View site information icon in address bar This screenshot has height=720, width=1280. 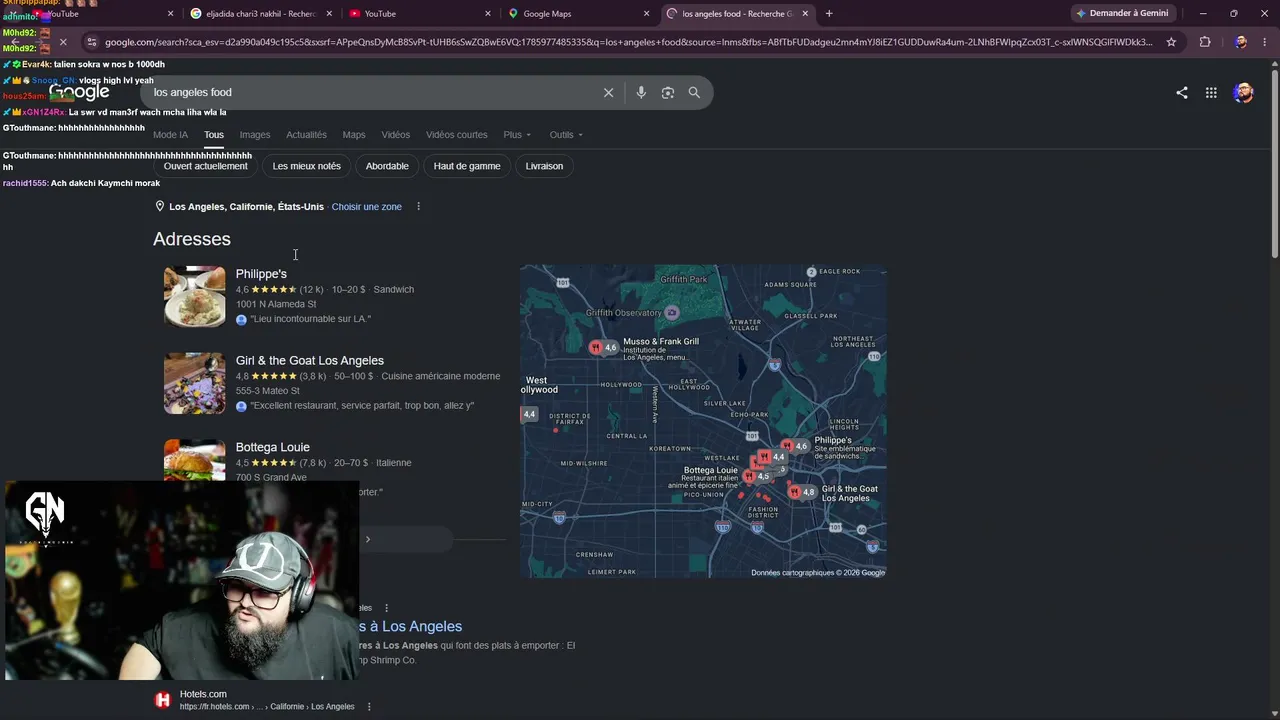(92, 42)
